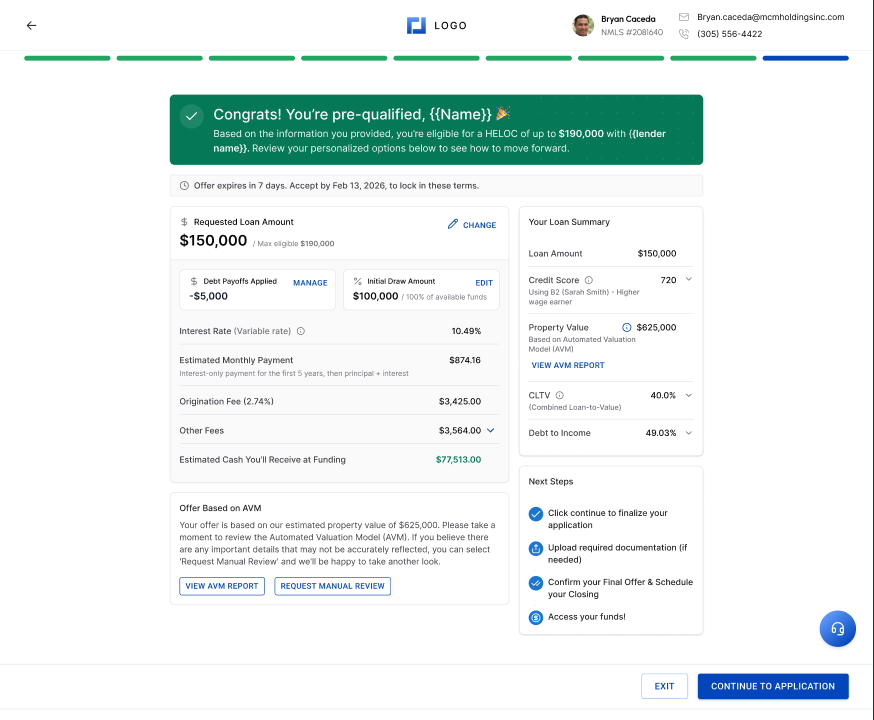The image size is (874, 720).
Task: Click EDIT for initial draw amount
Action: 484,283
